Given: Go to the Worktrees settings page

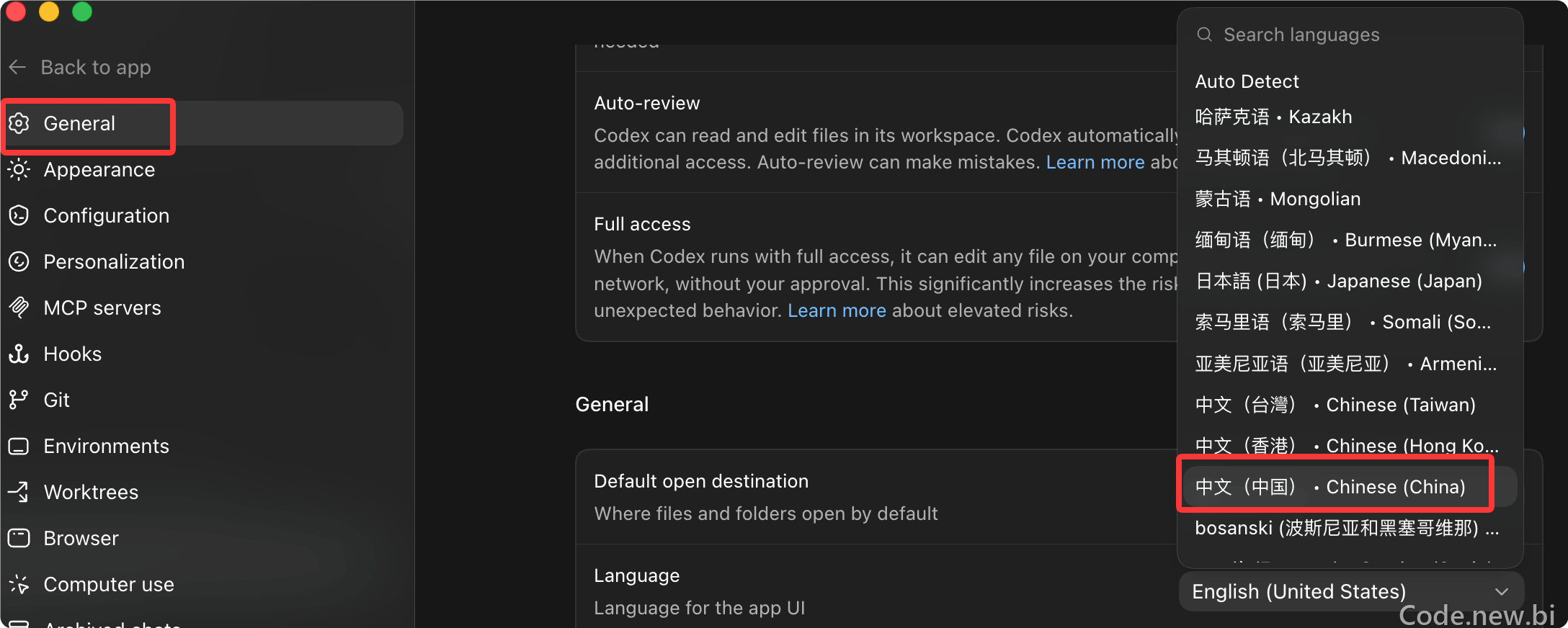Looking at the screenshot, I should click(202, 493).
